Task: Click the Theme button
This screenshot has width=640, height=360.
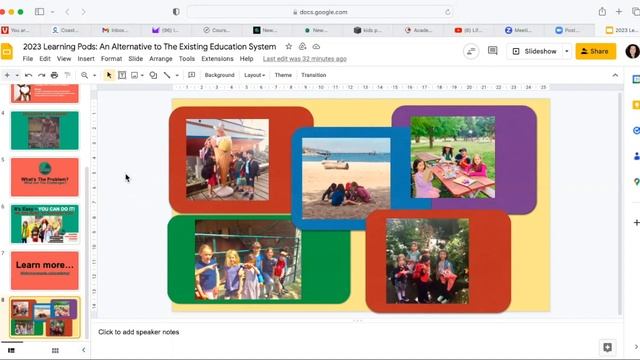Action: pyautogui.click(x=283, y=75)
